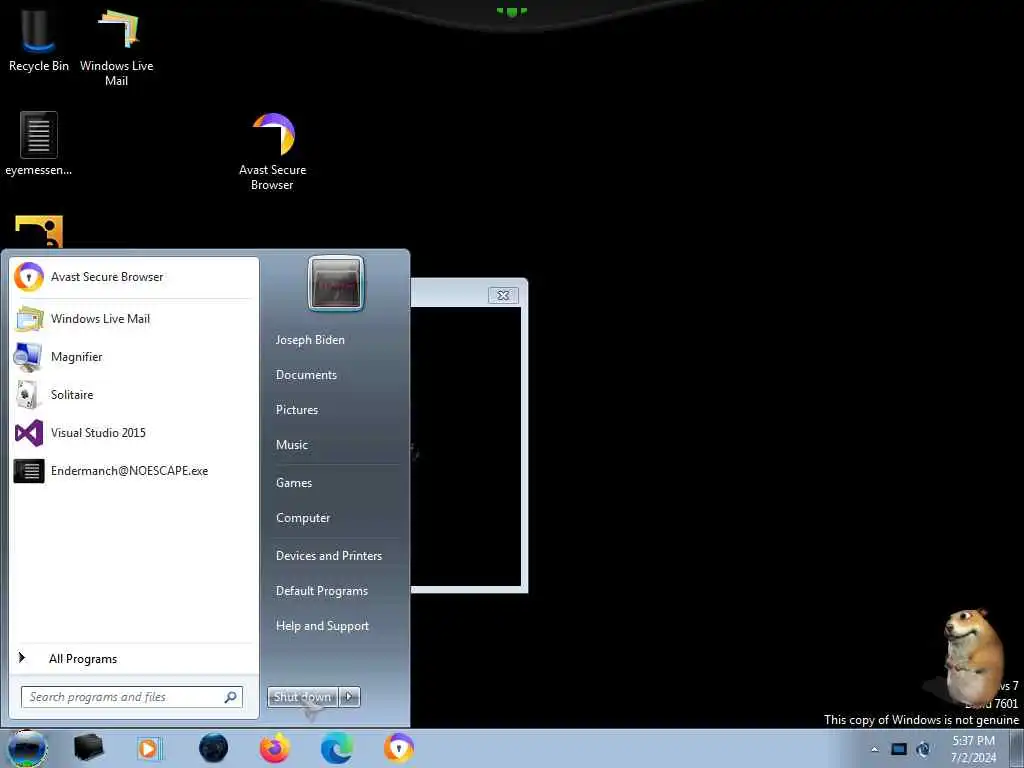Screen dimensions: 1024x768
Task: Open Default Programs
Action: coord(322,591)
